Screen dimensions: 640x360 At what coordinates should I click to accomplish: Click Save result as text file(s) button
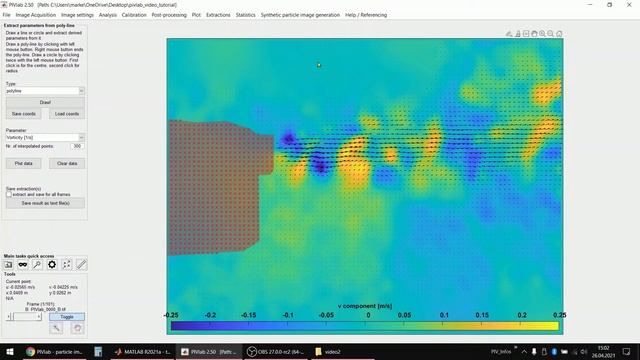pyautogui.click(x=45, y=203)
